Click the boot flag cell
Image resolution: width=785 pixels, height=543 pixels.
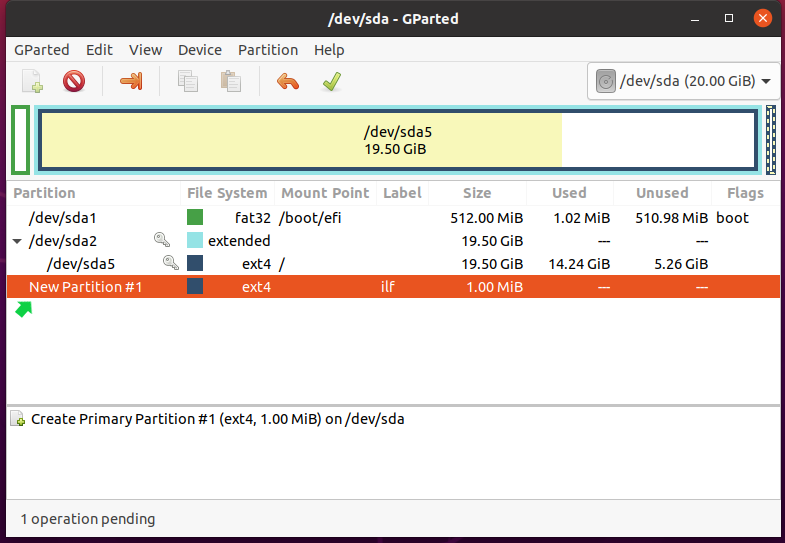(732, 218)
